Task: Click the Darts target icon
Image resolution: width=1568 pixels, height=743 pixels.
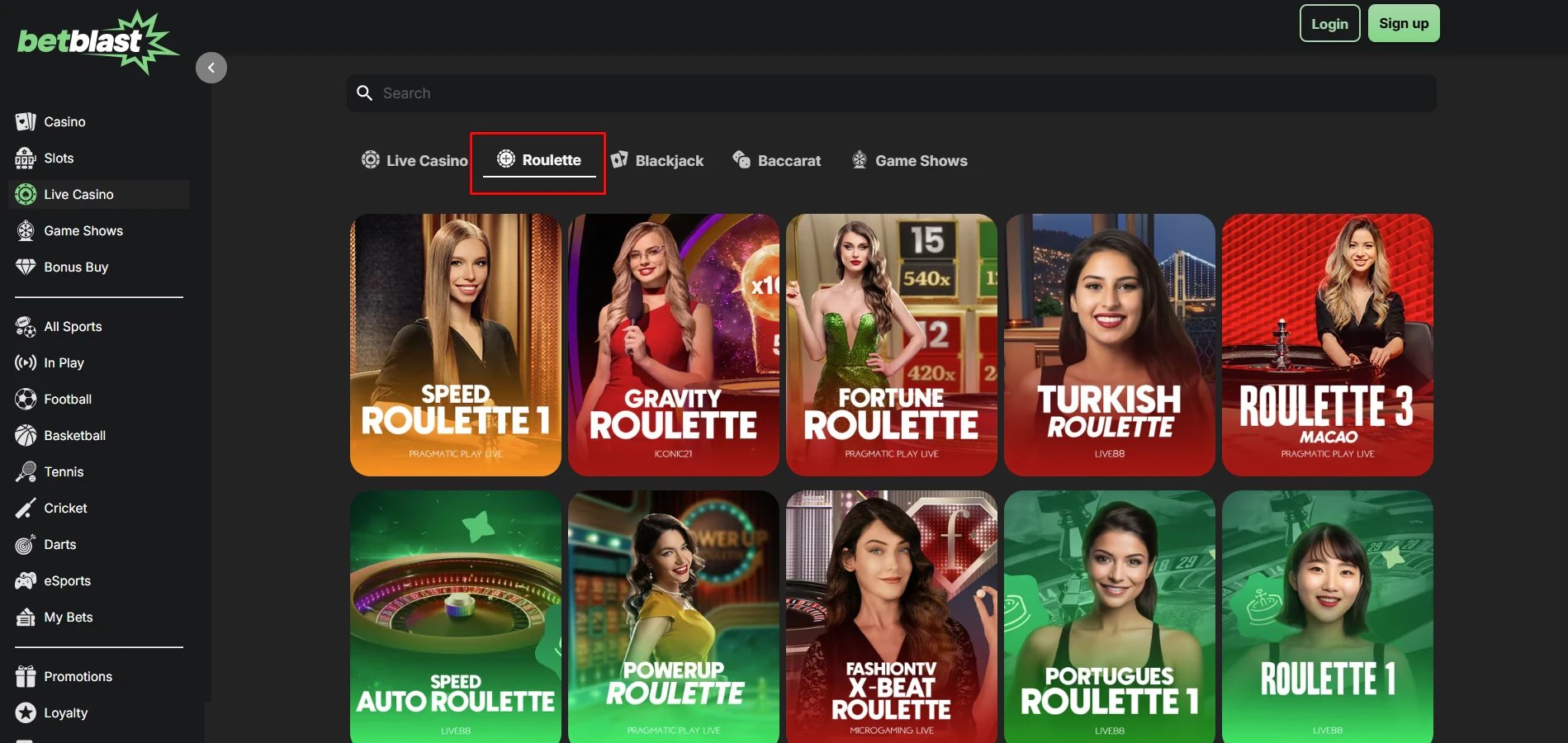Action: click(x=26, y=544)
